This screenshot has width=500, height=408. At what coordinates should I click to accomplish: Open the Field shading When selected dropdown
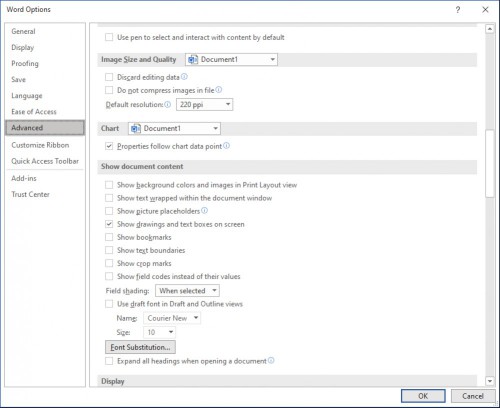click(187, 291)
